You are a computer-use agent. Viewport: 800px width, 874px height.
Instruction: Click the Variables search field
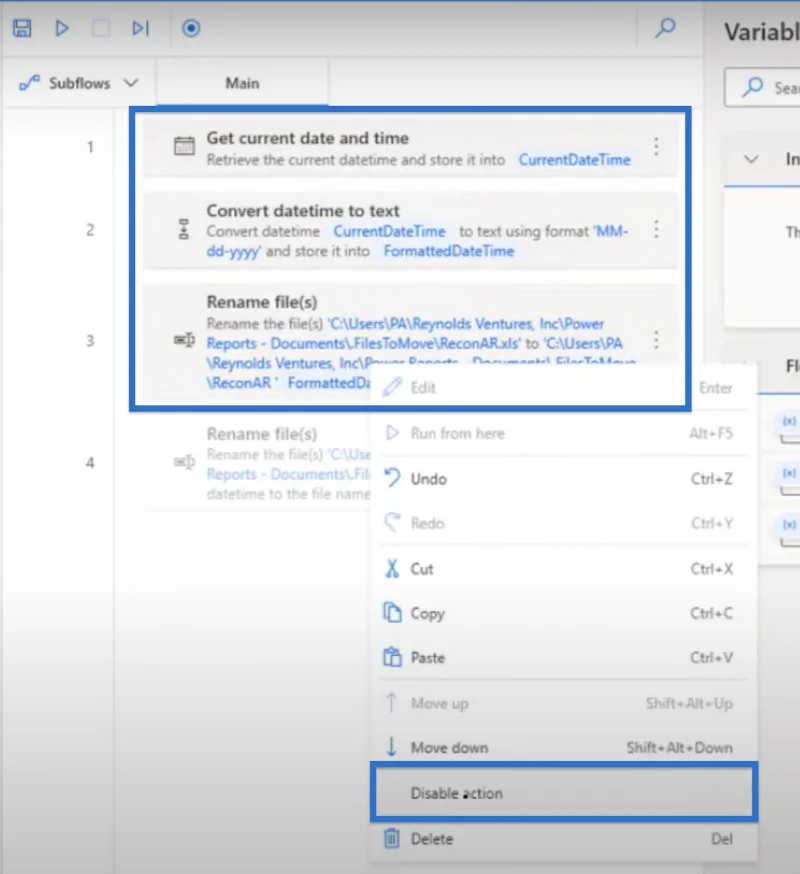click(x=763, y=88)
